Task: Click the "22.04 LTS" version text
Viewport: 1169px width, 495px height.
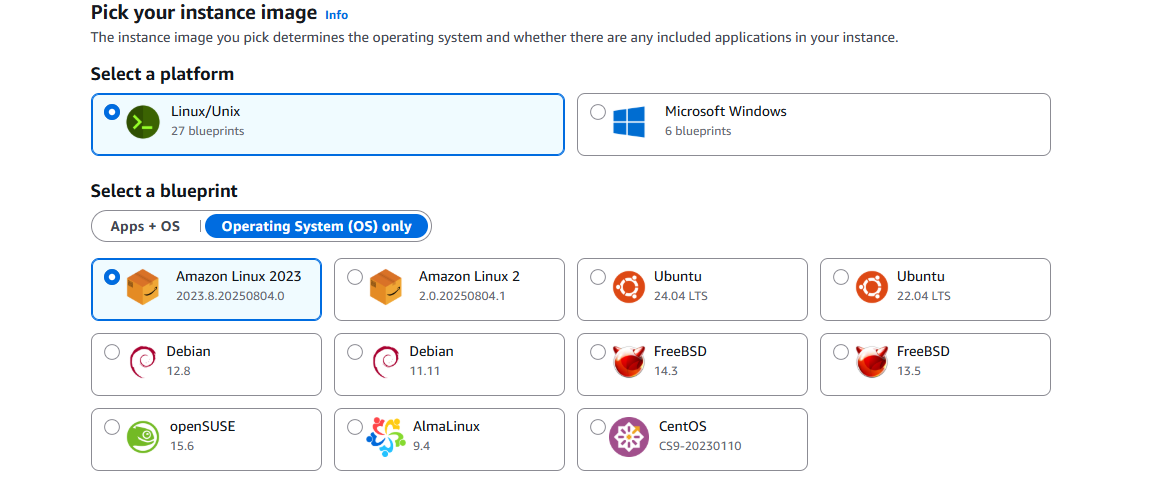Action: [x=924, y=296]
